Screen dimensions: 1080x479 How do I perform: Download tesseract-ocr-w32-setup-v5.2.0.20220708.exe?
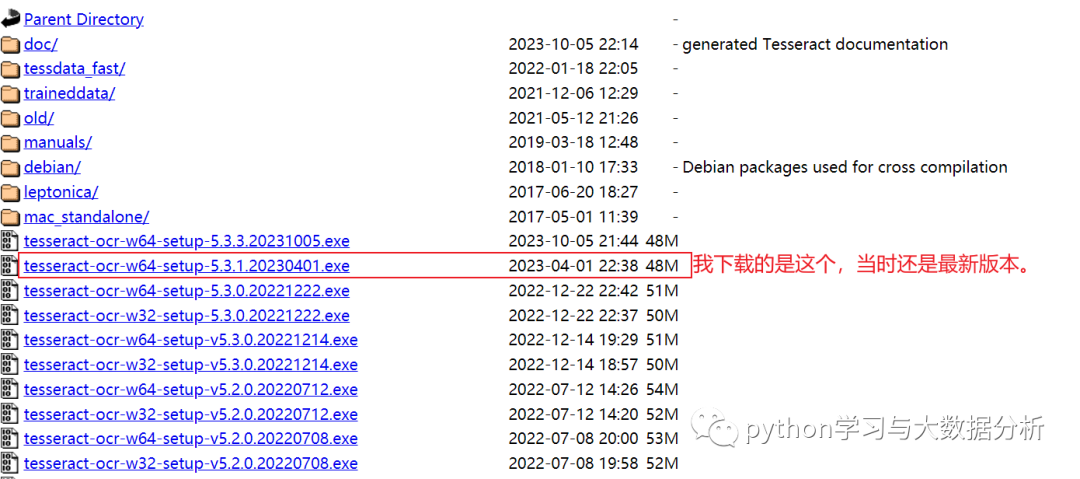tap(191, 463)
